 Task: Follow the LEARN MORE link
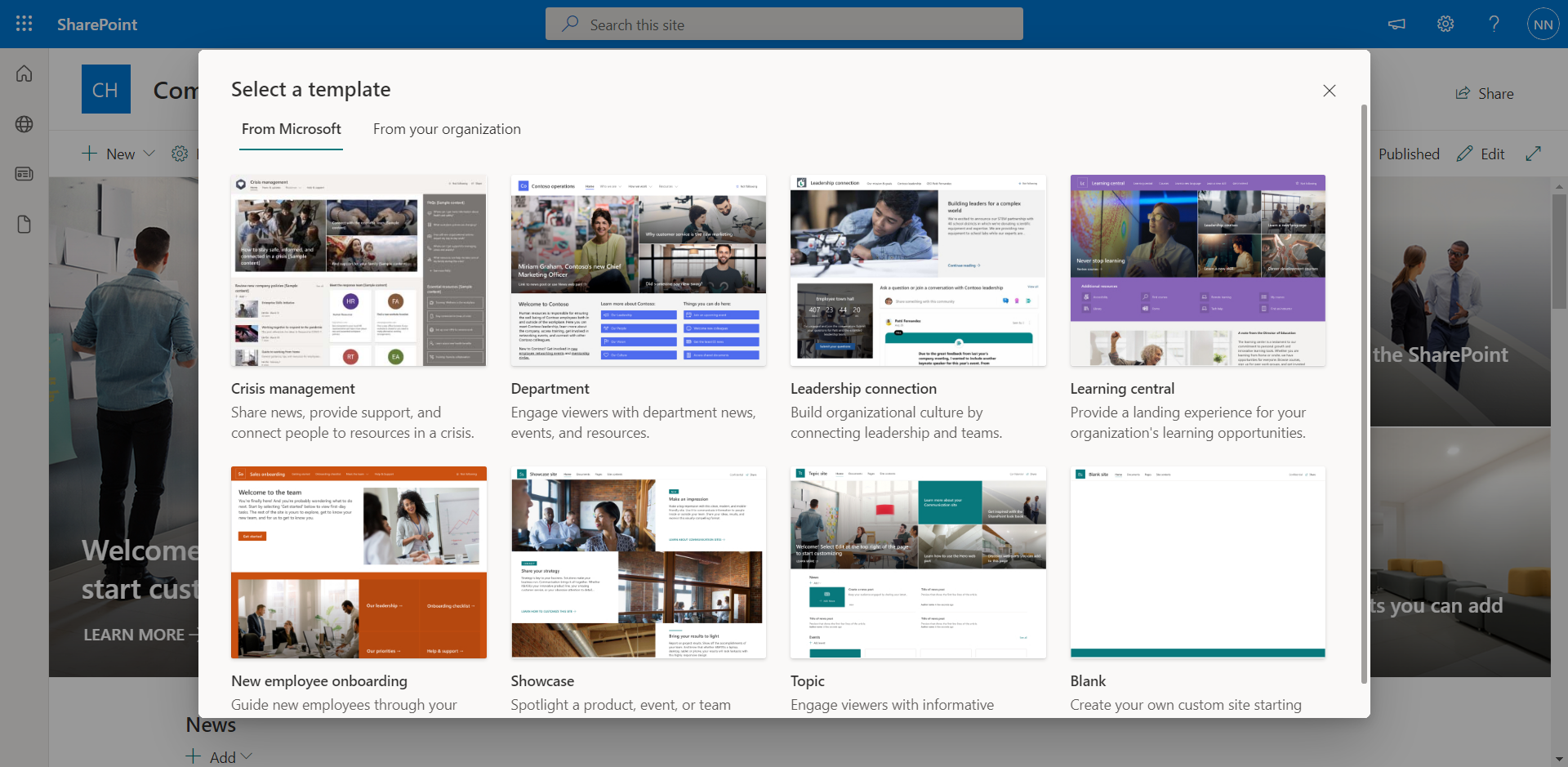[140, 635]
